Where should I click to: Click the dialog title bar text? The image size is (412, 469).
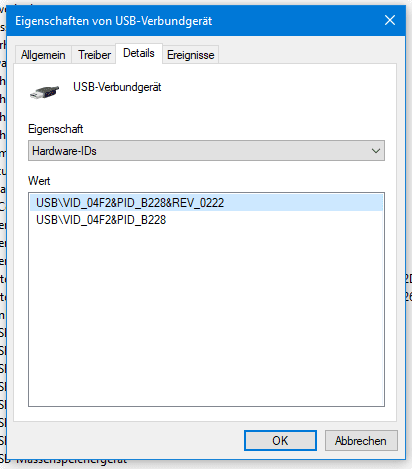point(113,21)
